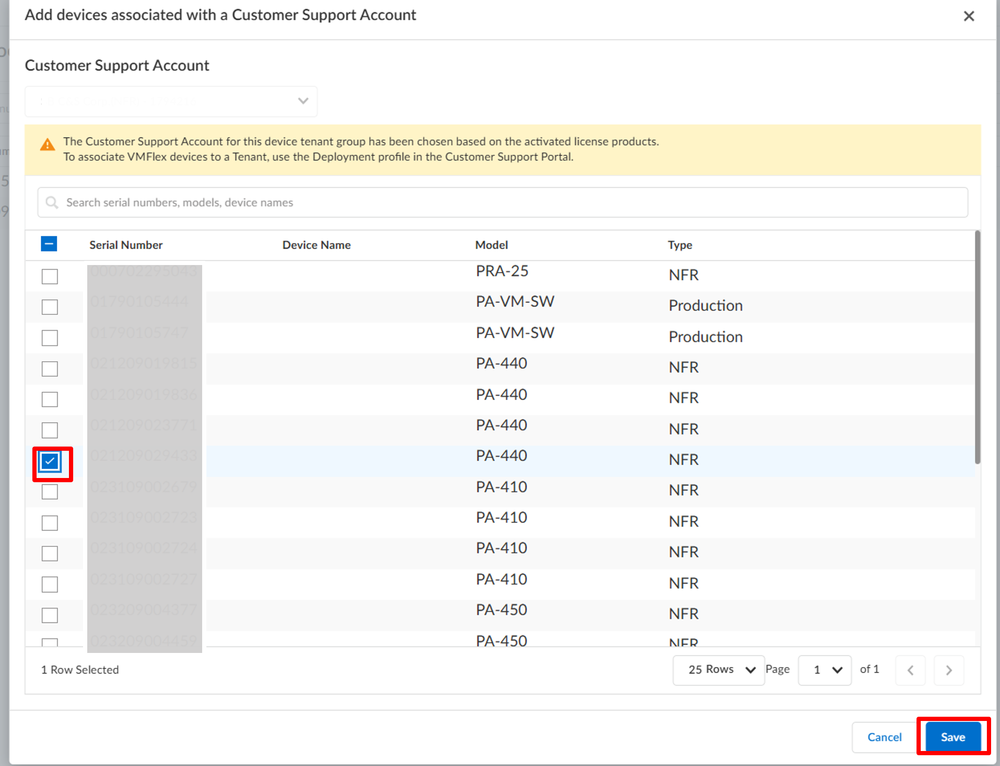Go to previous page arrow

[910, 670]
